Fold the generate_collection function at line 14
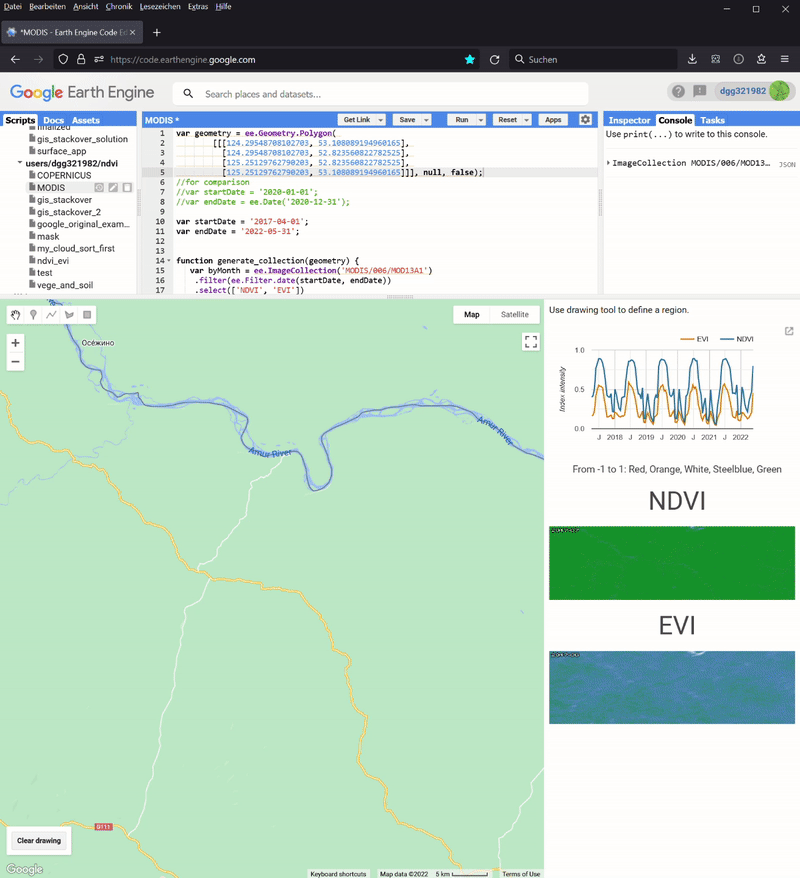This screenshot has width=800, height=878. [169, 260]
